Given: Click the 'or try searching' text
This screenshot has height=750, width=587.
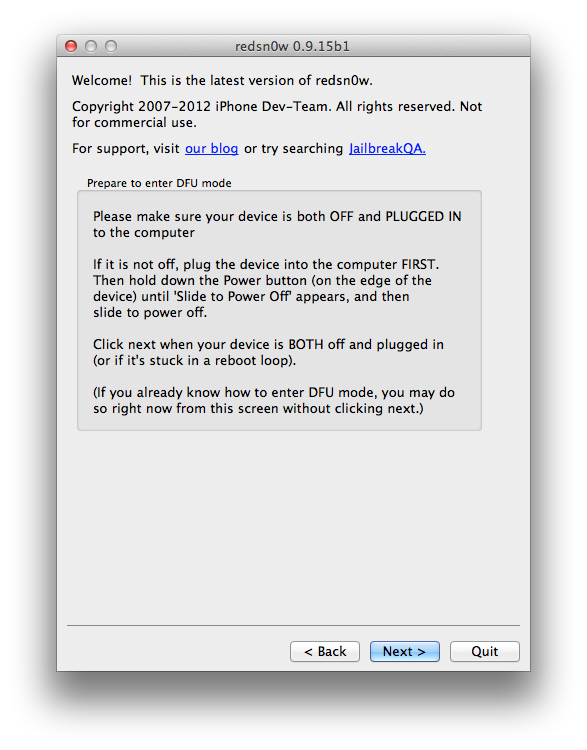Looking at the screenshot, I should 293,149.
